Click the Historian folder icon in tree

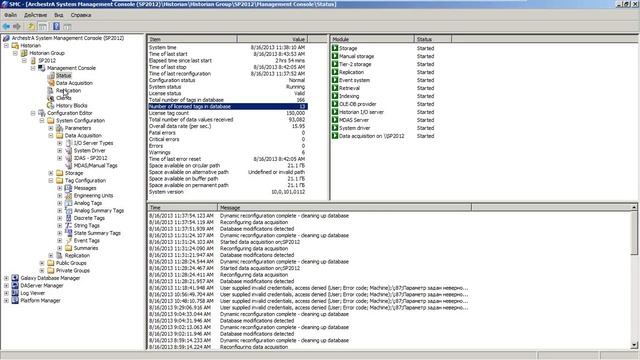(15, 45)
